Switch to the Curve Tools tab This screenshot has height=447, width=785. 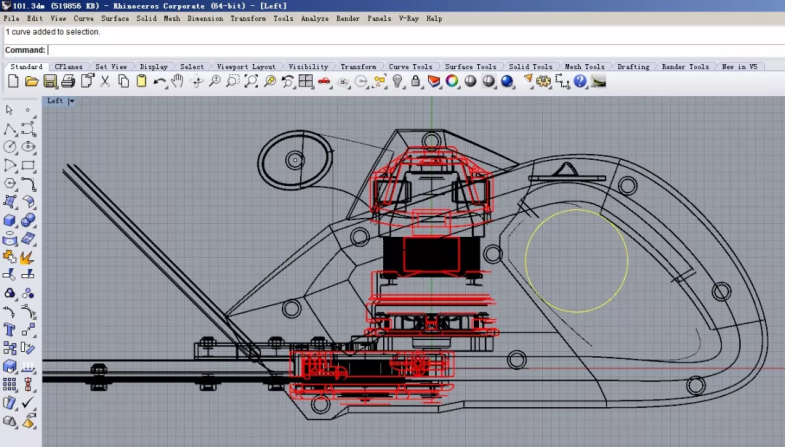coord(410,67)
